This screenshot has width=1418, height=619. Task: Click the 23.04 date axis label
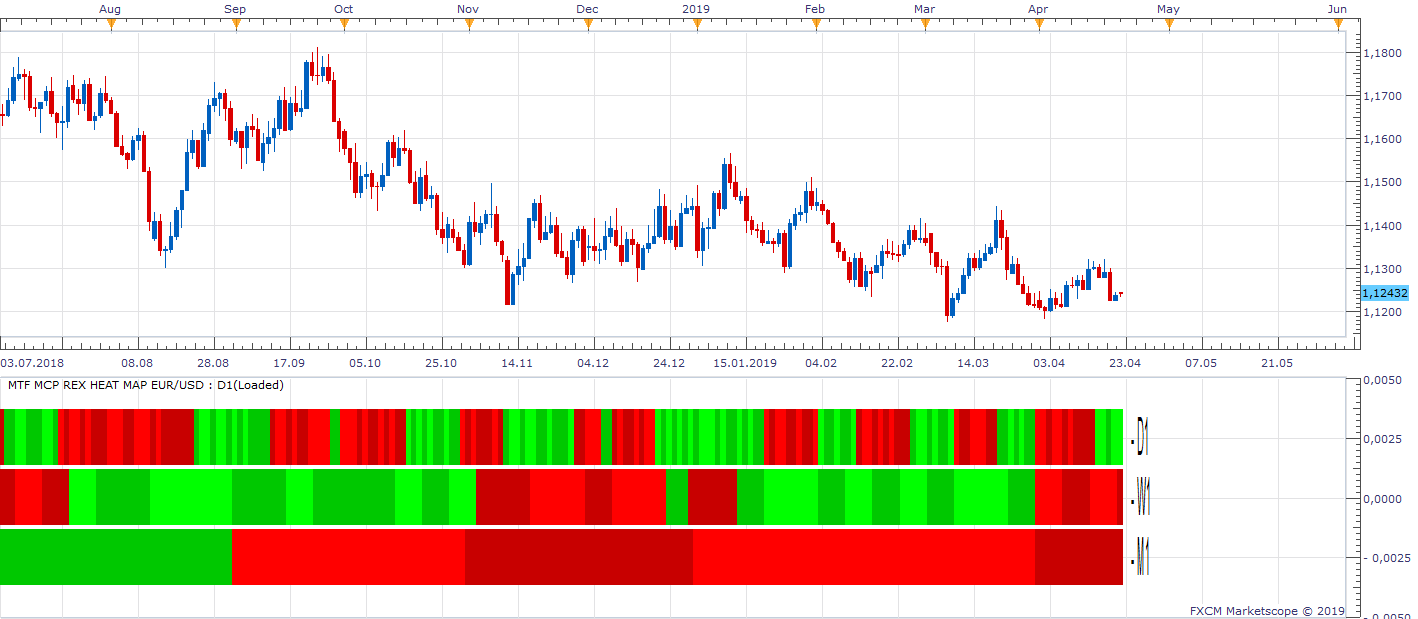pyautogui.click(x=1125, y=363)
